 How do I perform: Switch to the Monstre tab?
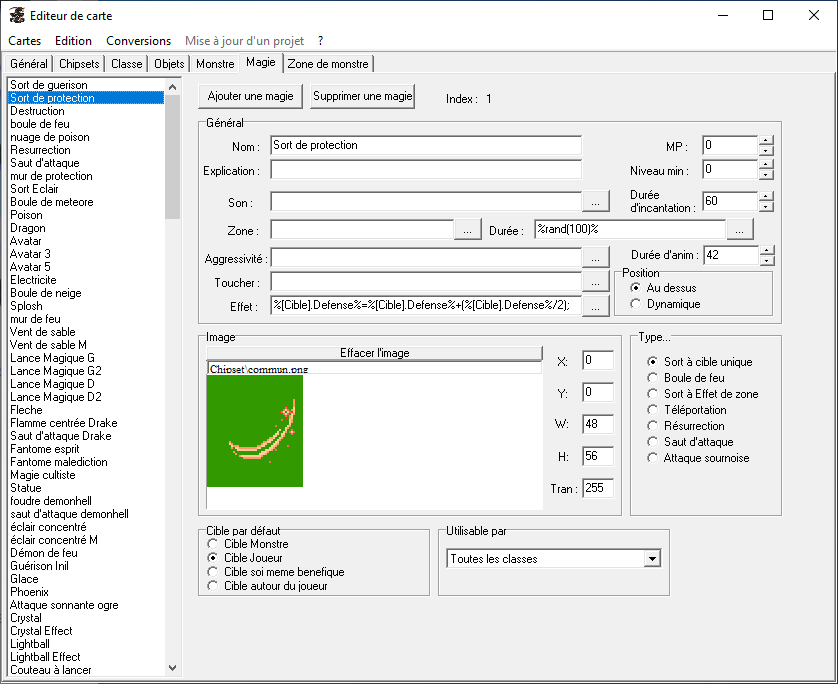pos(215,64)
